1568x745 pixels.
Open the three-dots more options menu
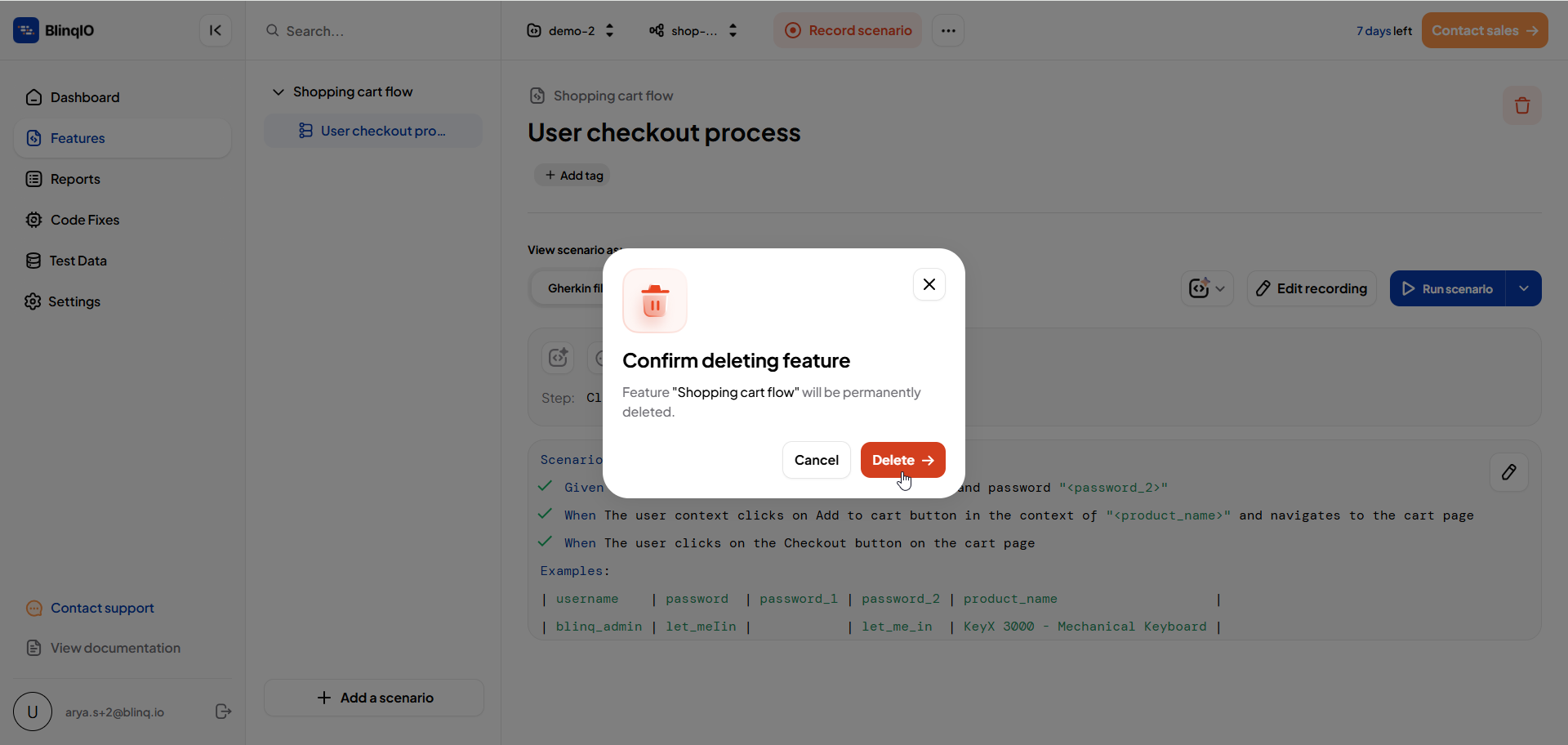pos(947,30)
